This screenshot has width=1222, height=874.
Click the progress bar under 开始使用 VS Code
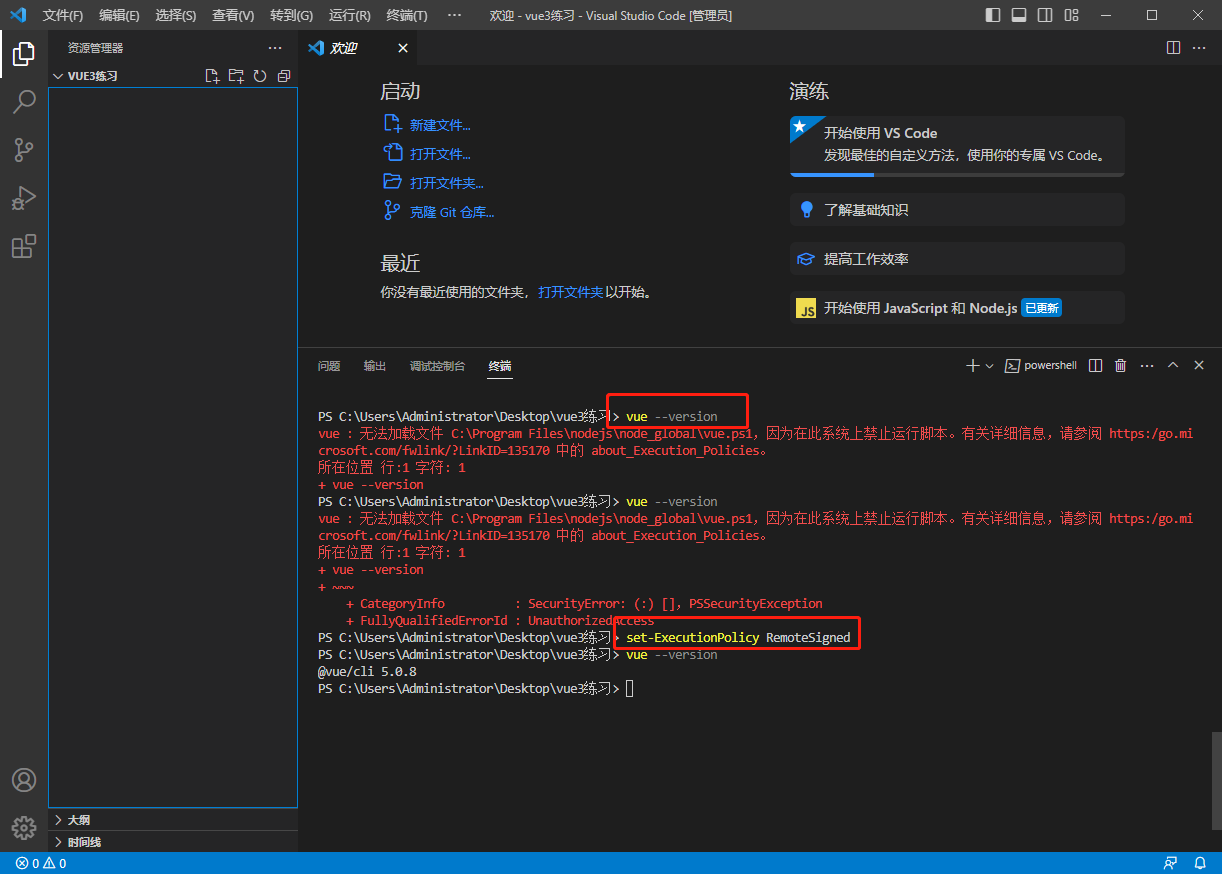click(957, 174)
